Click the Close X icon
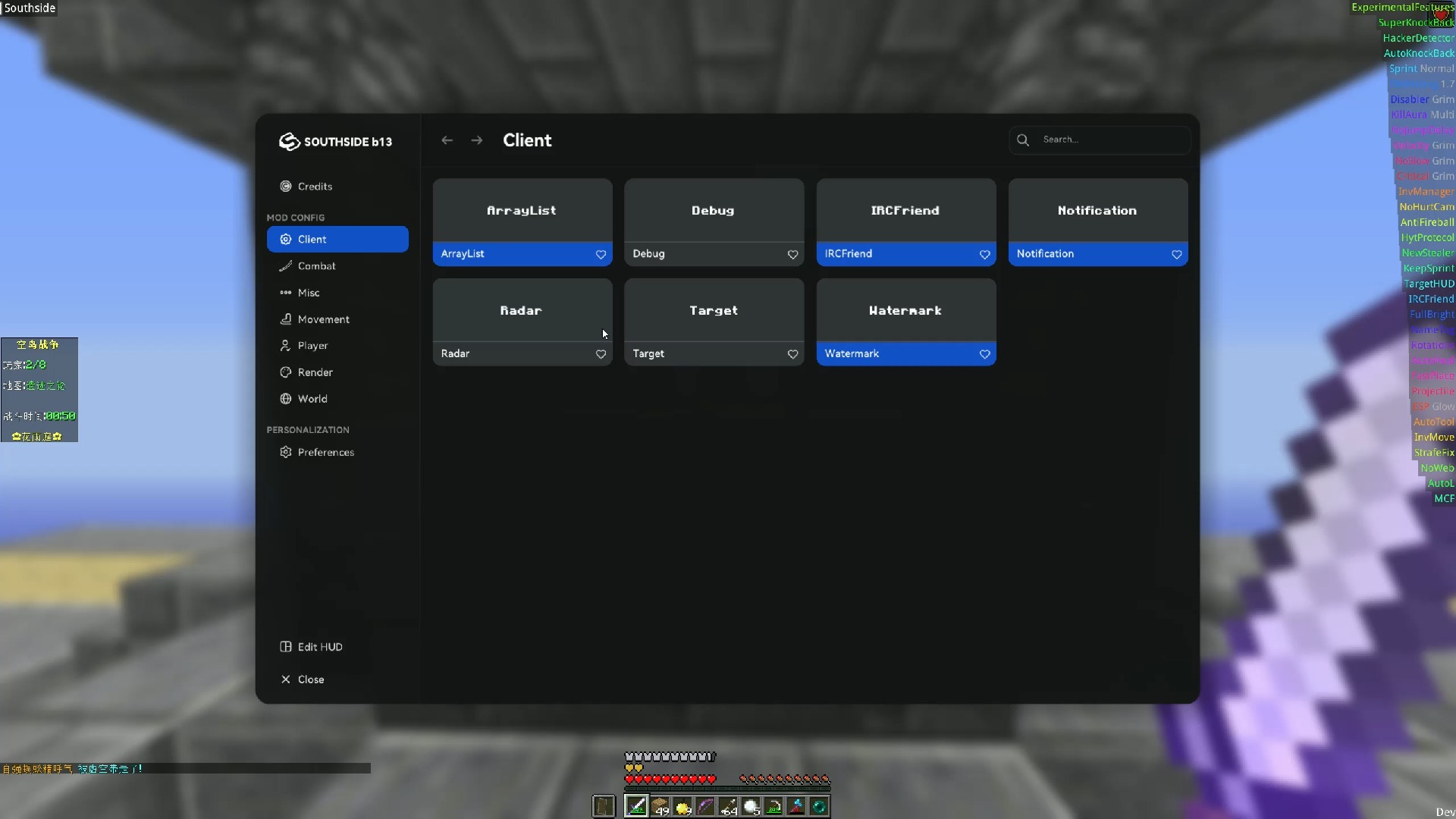Viewport: 1456px width, 819px height. [286, 679]
